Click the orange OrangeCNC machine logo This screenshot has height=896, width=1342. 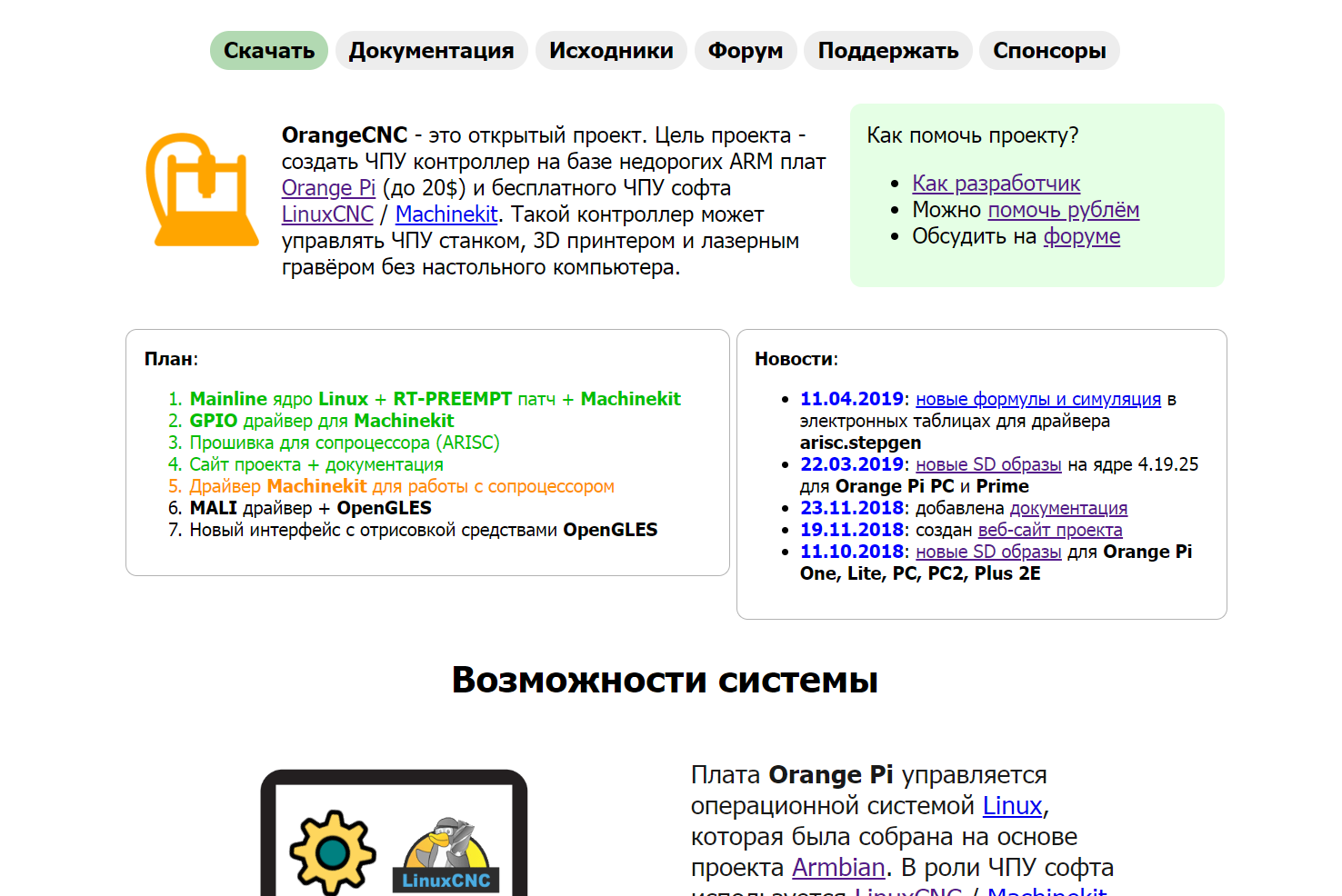point(202,190)
